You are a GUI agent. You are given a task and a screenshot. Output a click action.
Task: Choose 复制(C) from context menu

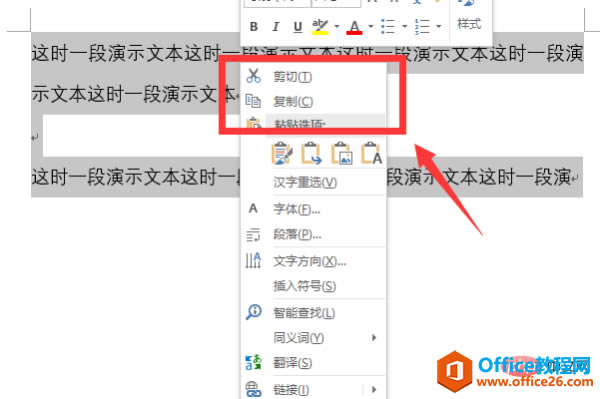coord(293,102)
